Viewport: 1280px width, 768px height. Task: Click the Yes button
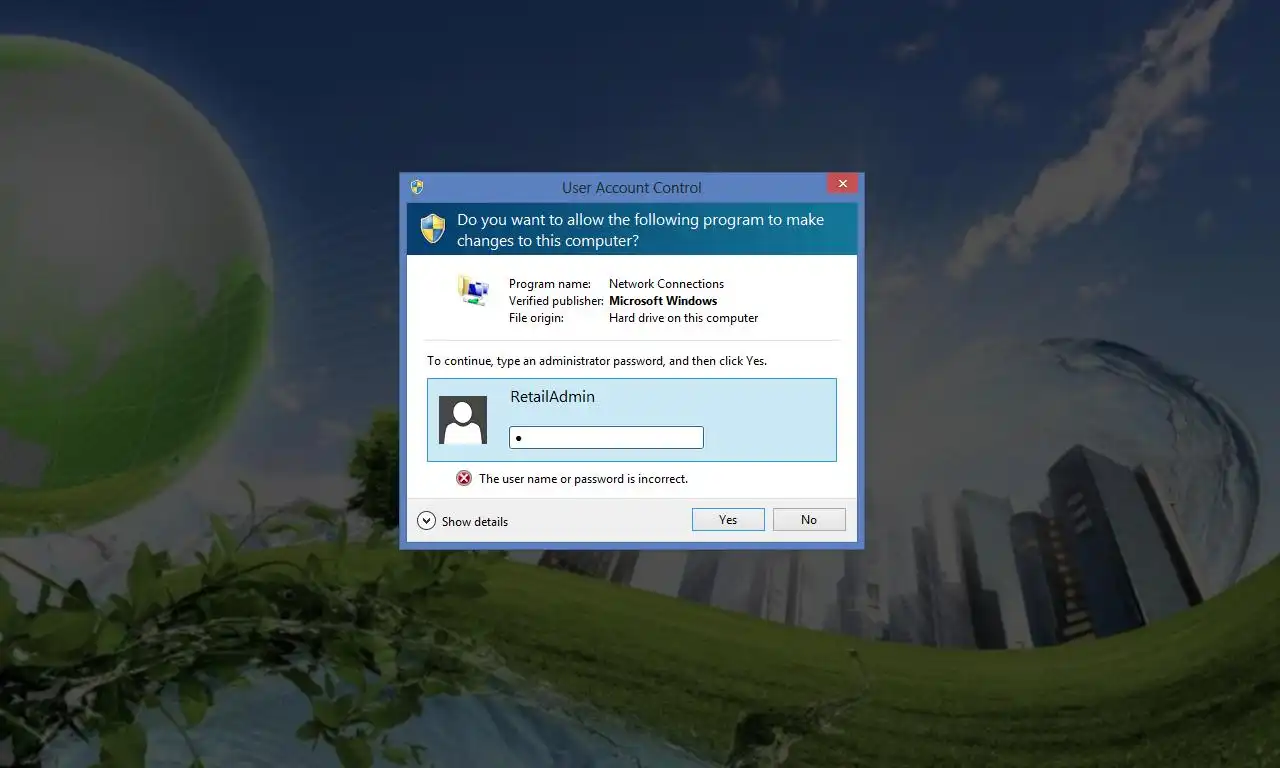(x=728, y=520)
